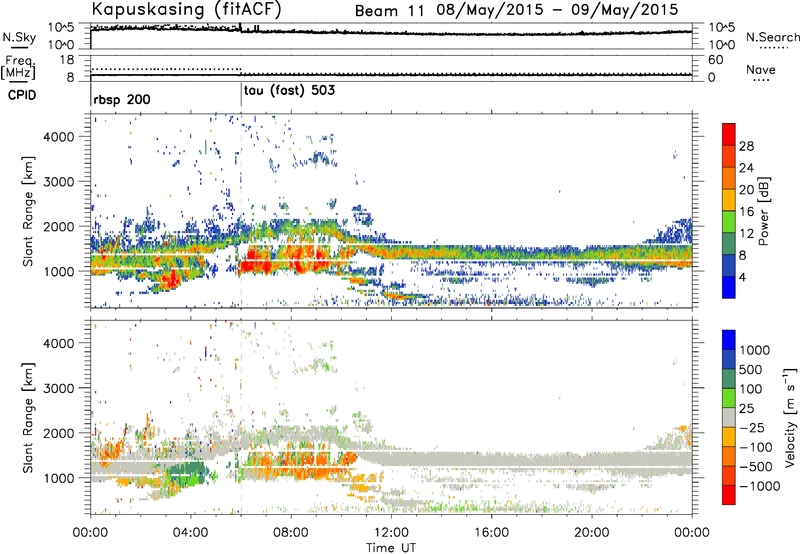The image size is (800, 554).
Task: Click the green velocity patch near 04:00 UT
Action: pyautogui.click(x=187, y=474)
